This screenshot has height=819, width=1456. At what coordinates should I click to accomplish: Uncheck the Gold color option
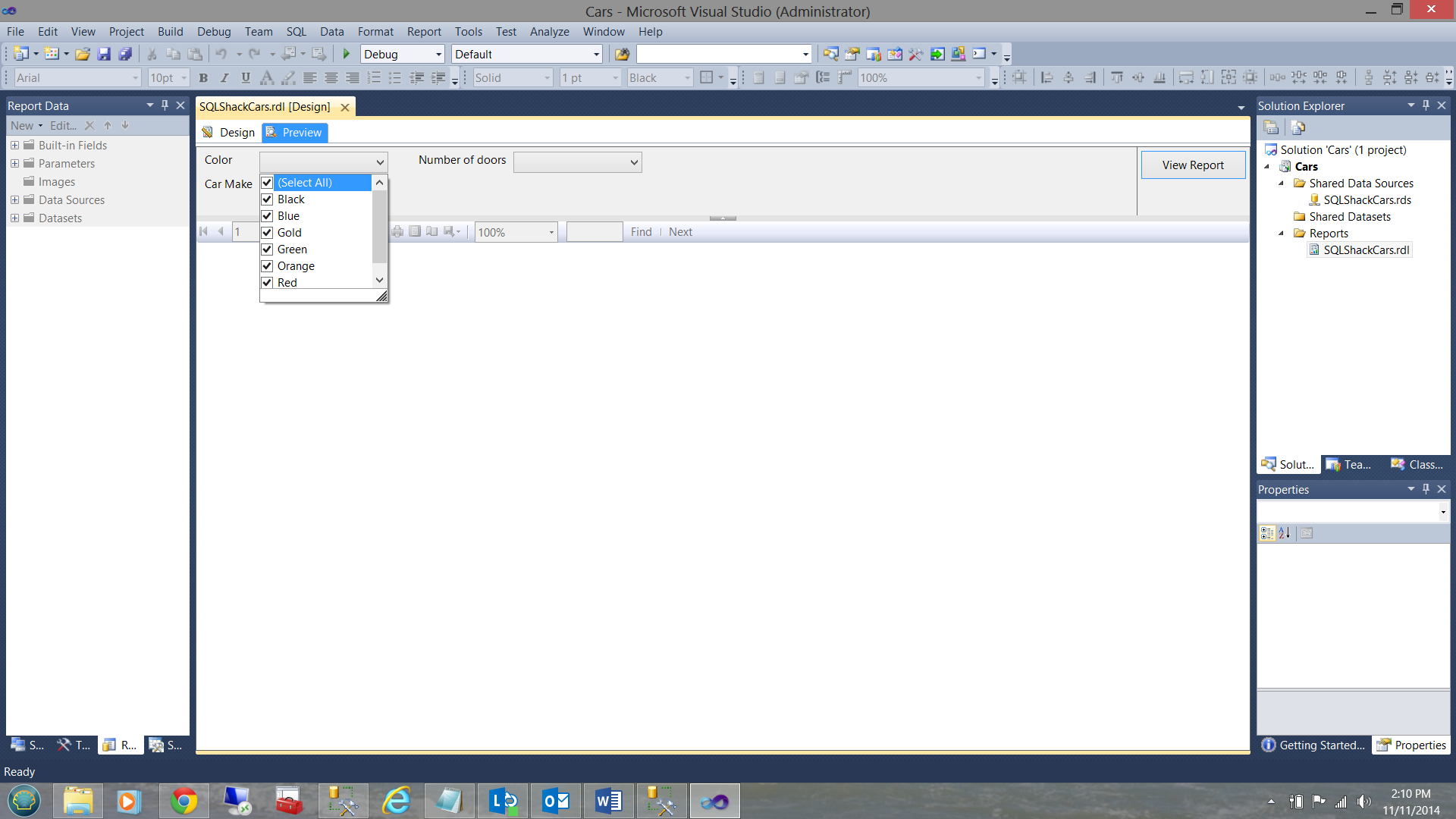click(x=267, y=233)
